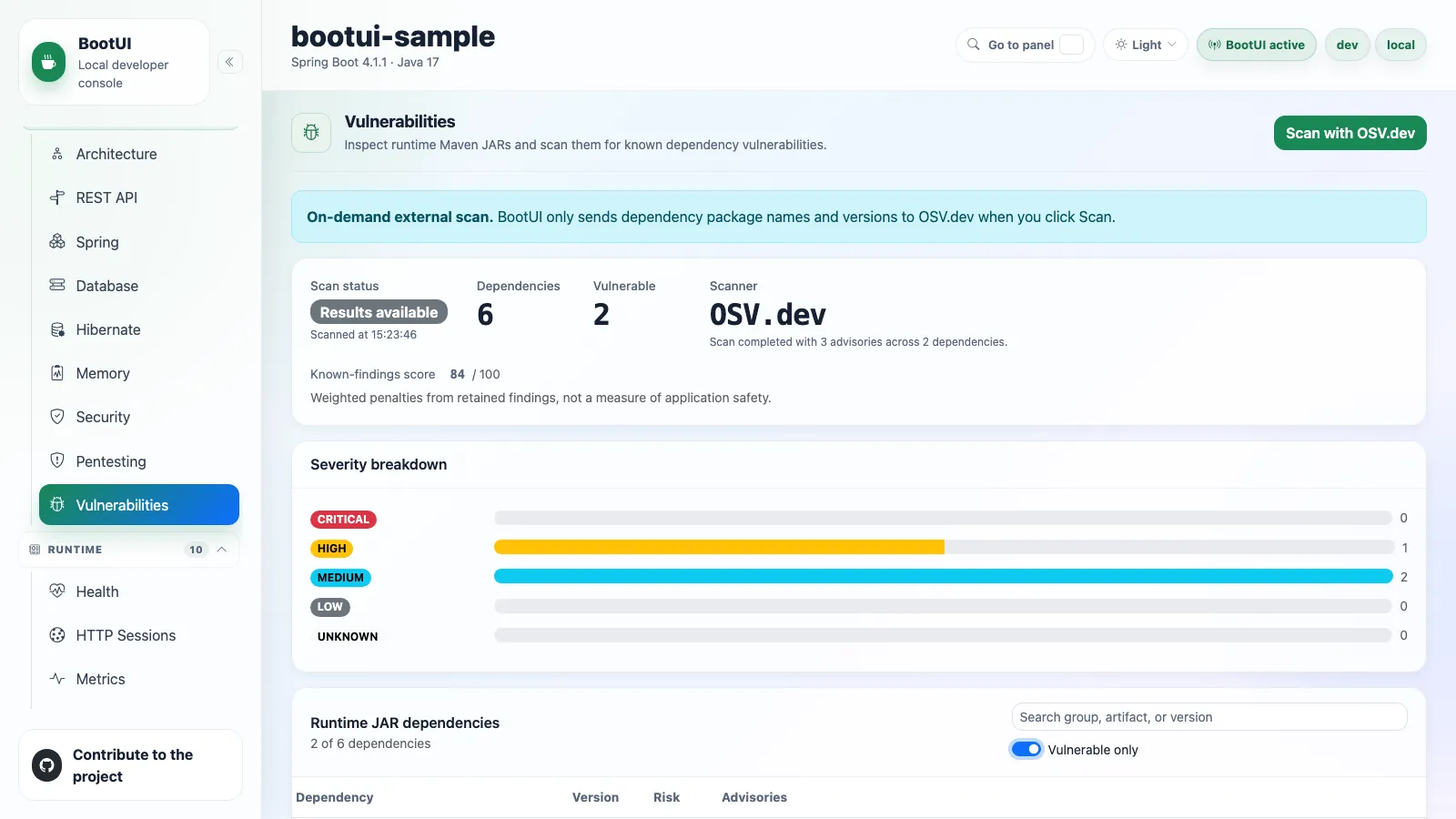Click the Risk column header

pos(666,797)
